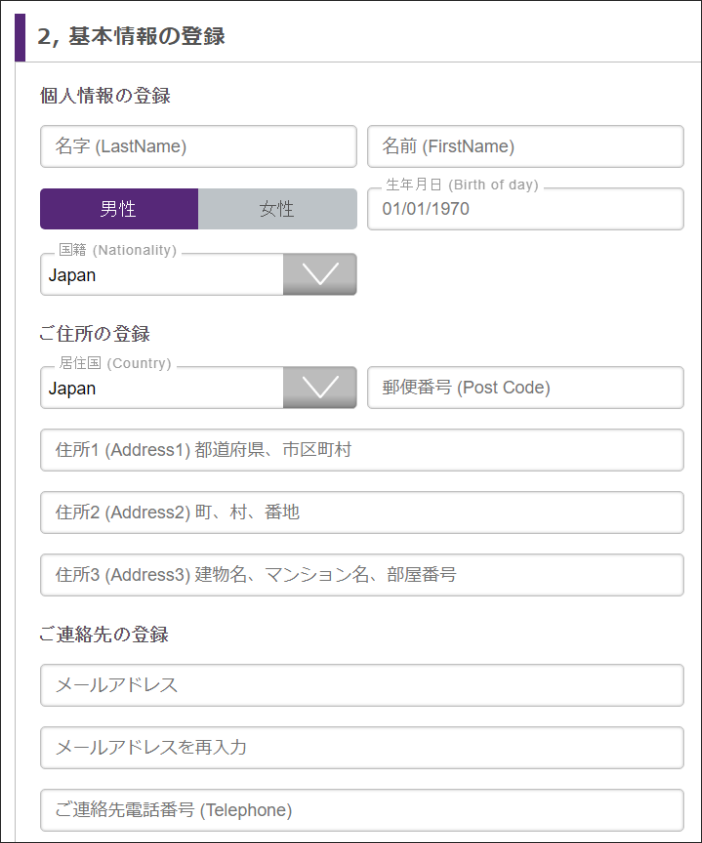The width and height of the screenshot is (702, 843).
Task: Click the ご連絡先の登録 subsection title
Action: (x=104, y=634)
